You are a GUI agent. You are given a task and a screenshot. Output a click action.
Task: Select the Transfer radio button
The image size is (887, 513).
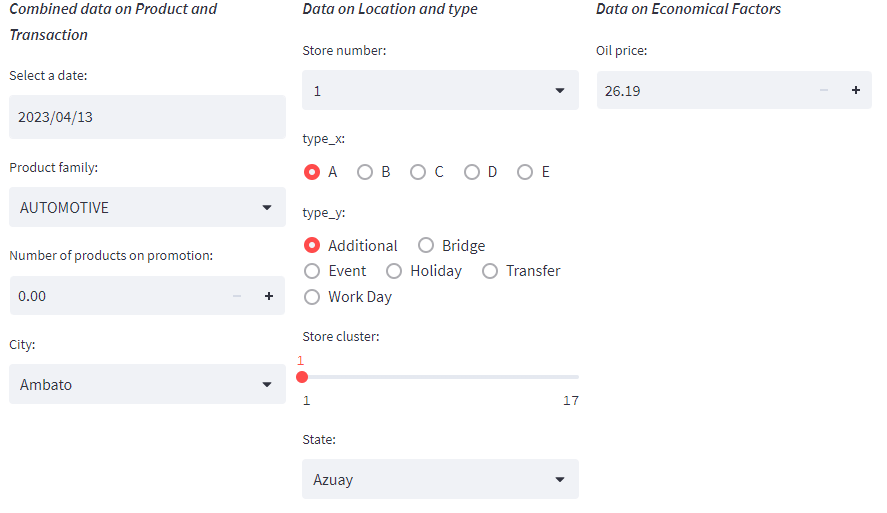tap(490, 271)
